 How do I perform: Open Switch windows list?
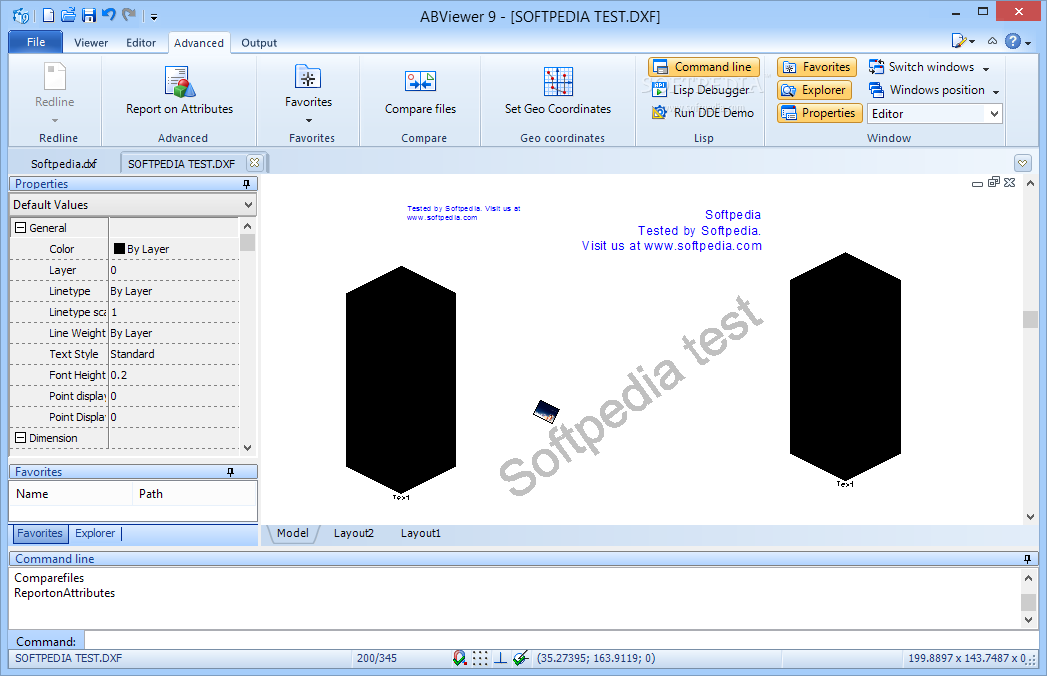pos(929,67)
